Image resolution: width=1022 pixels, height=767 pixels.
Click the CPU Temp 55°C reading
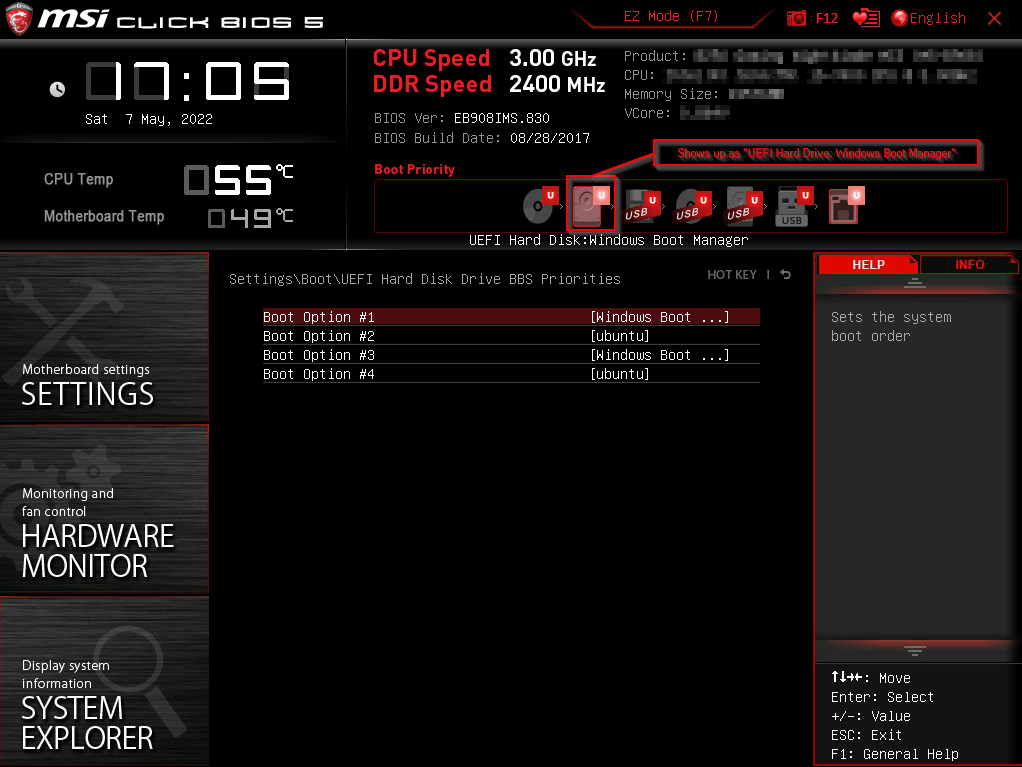(x=239, y=179)
